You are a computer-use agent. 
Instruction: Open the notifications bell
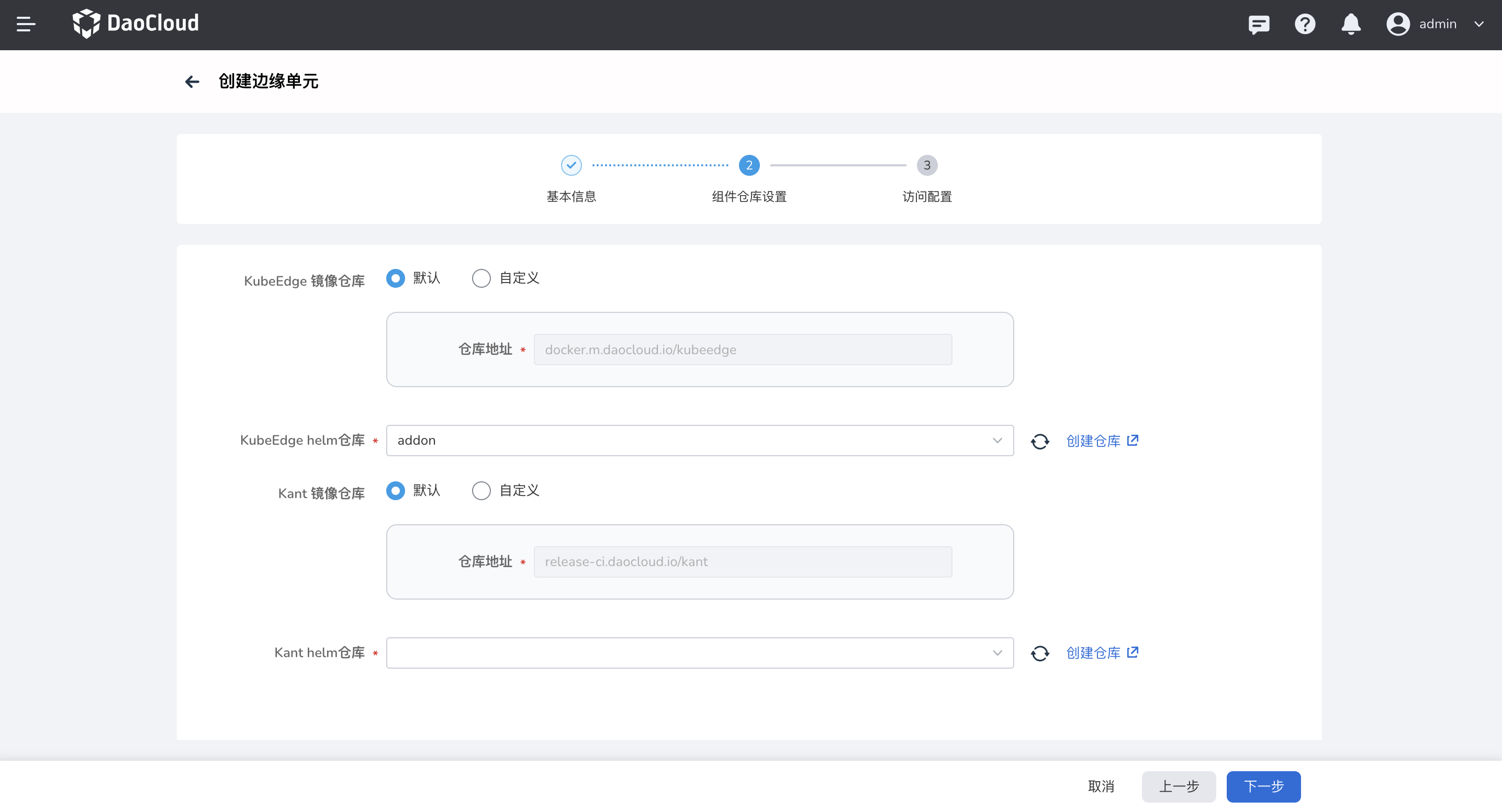point(1350,24)
